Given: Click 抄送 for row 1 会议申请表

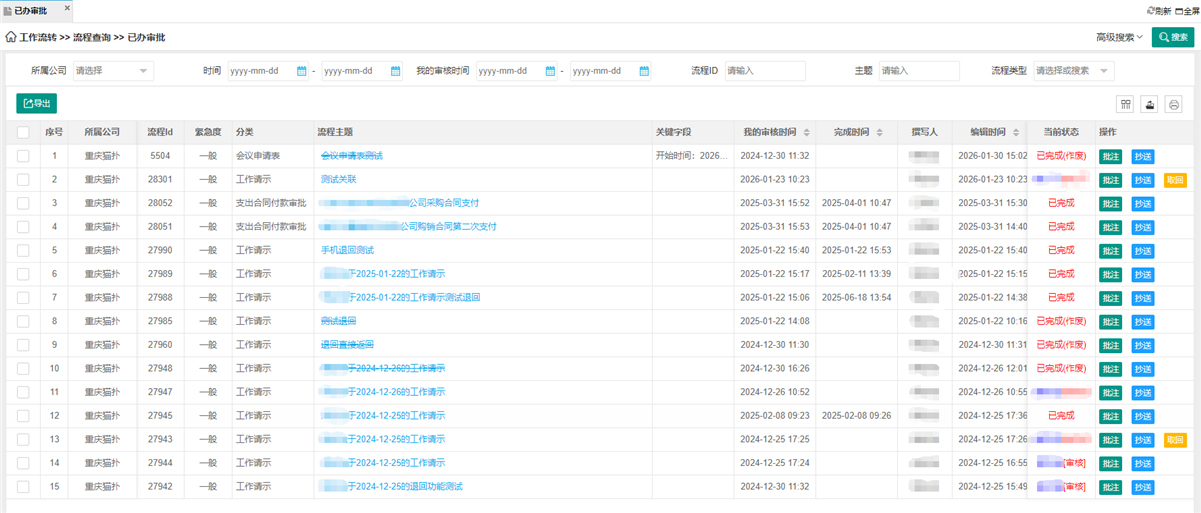Looking at the screenshot, I should pyautogui.click(x=1143, y=156).
